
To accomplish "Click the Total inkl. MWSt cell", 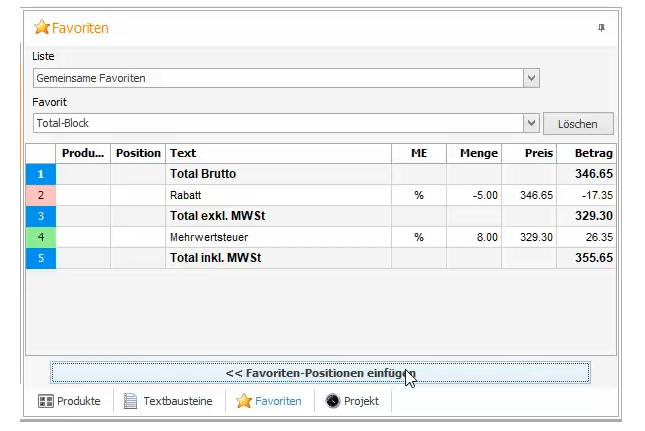I will (278, 258).
